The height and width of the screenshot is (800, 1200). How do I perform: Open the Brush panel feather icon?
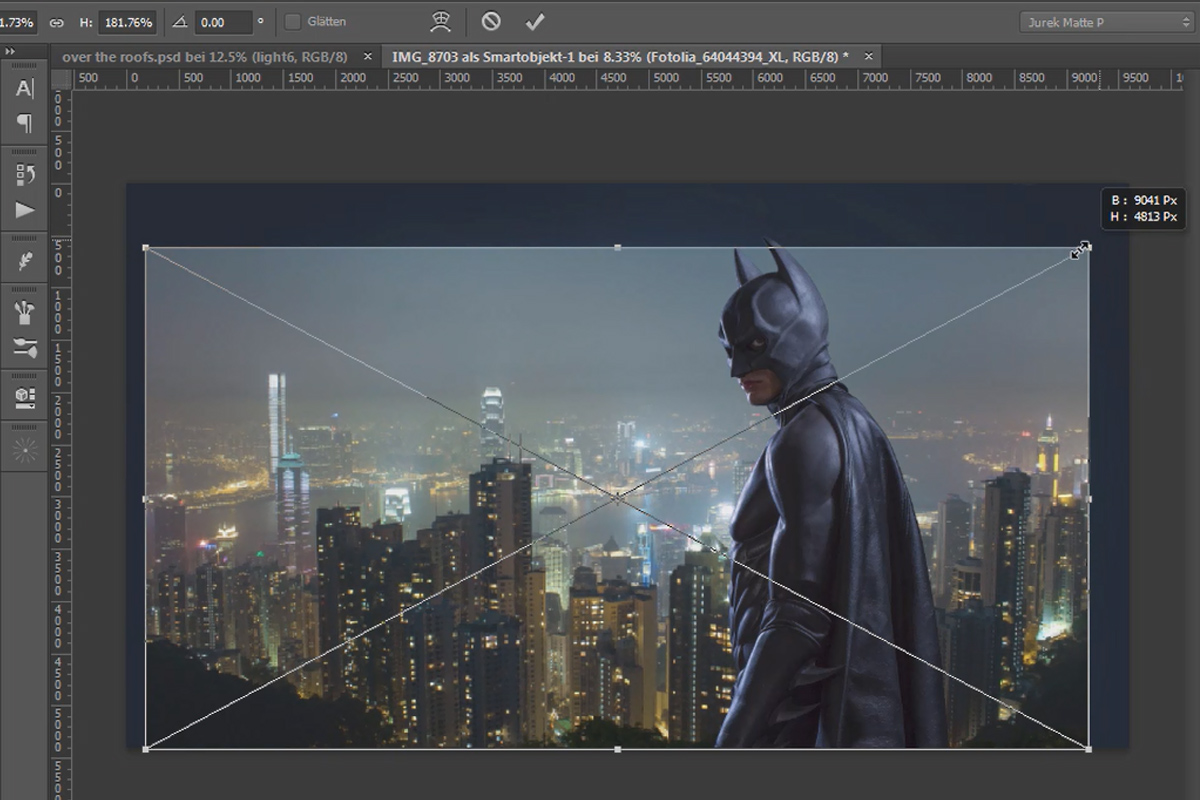(x=25, y=262)
